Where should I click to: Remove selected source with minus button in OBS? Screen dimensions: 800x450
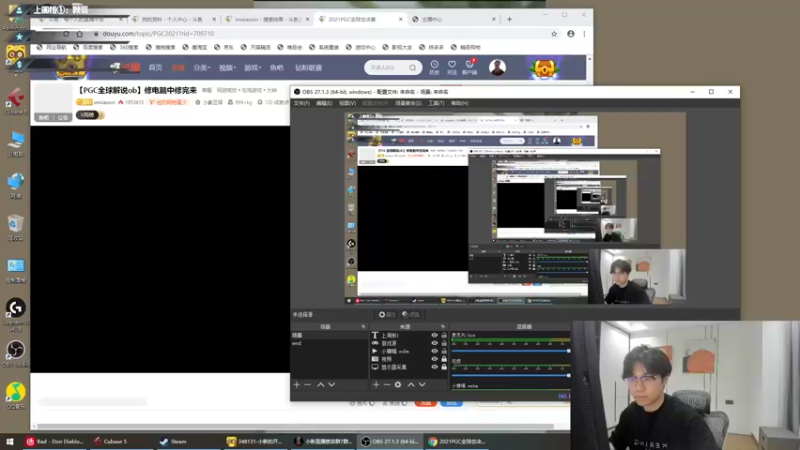tap(387, 385)
